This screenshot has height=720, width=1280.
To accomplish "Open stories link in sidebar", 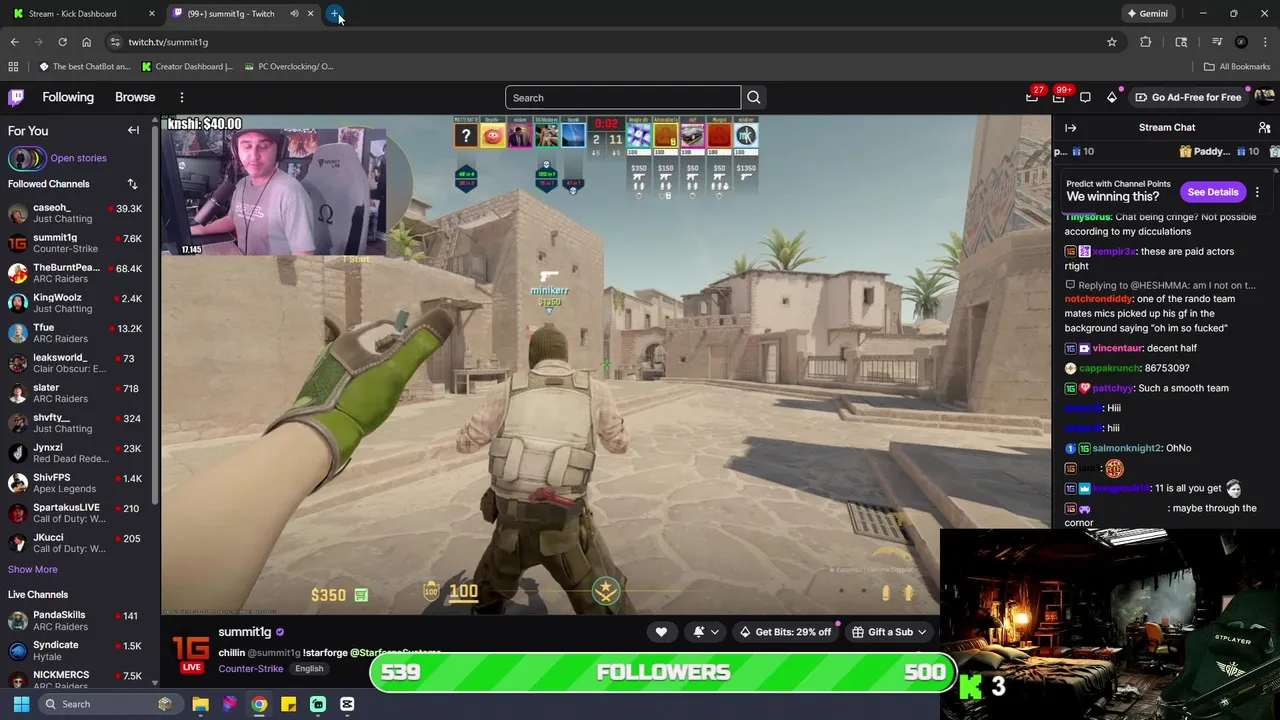I will [x=78, y=158].
